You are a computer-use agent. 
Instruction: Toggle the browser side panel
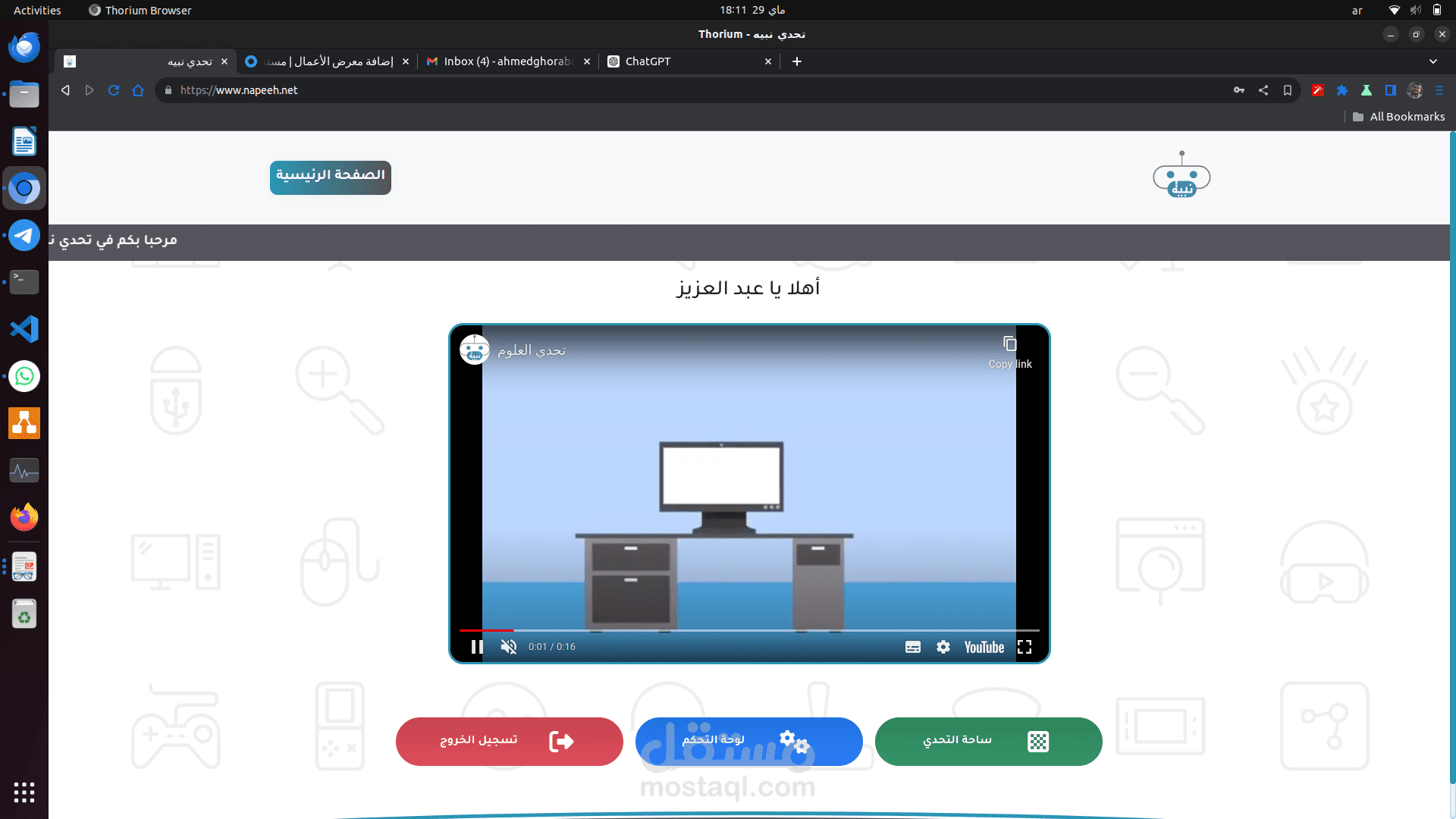coord(1391,90)
